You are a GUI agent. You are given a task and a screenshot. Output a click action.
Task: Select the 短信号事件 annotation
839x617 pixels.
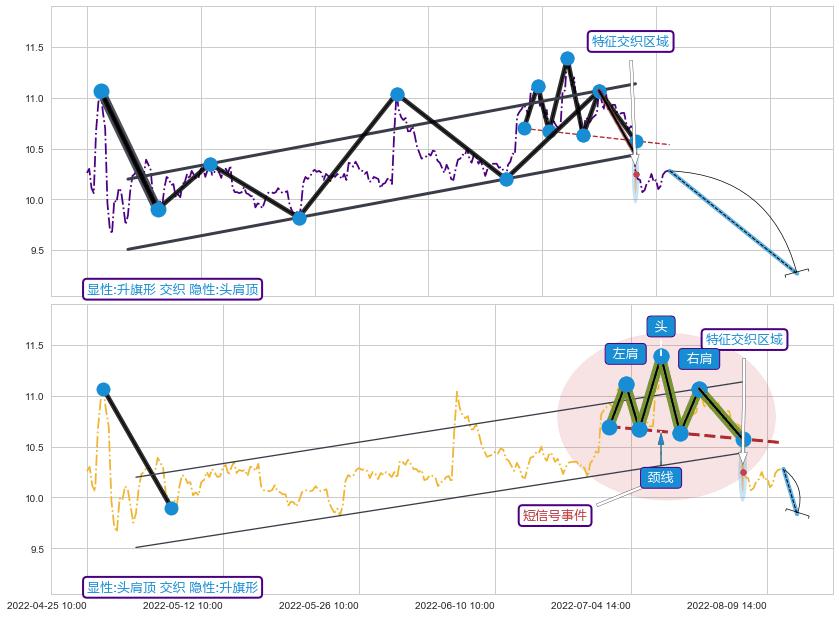click(555, 516)
